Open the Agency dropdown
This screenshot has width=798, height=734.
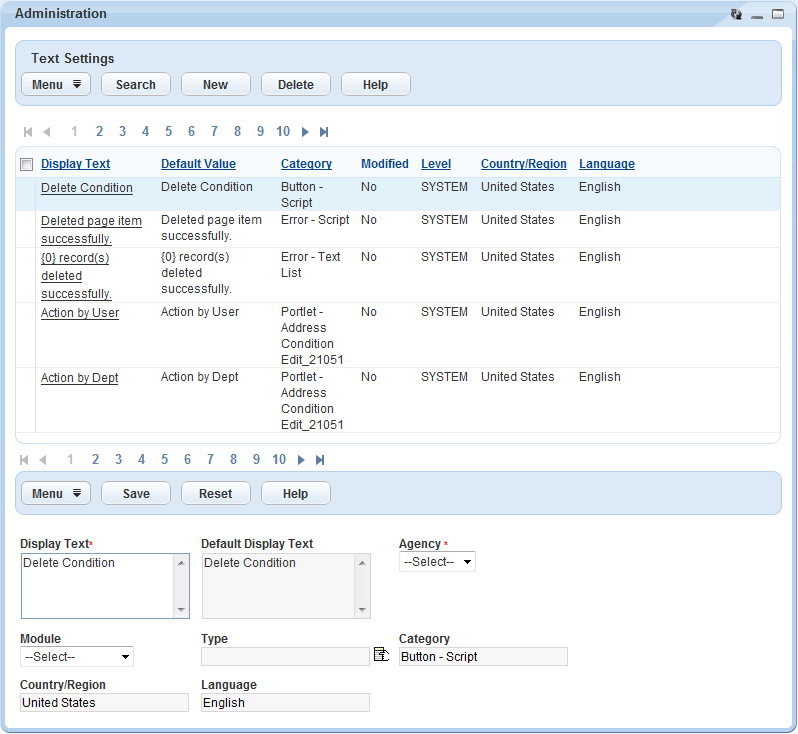tap(437, 562)
